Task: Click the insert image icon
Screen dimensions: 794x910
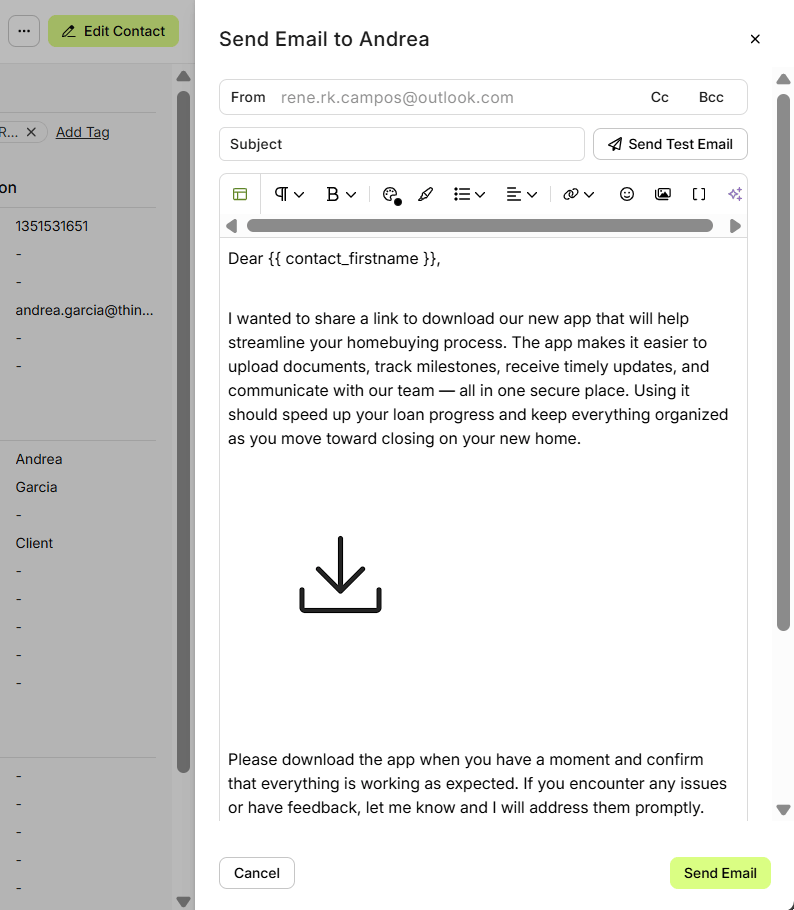Action: click(662, 194)
